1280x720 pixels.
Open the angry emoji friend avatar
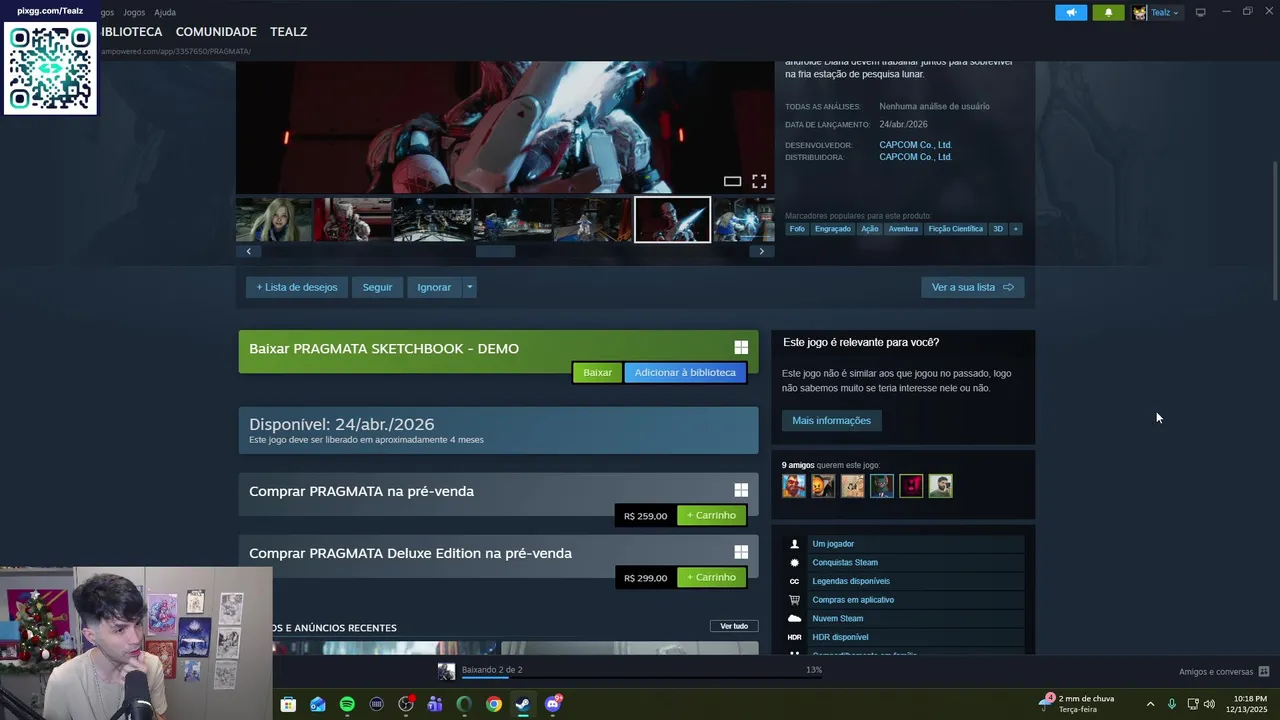tap(823, 486)
